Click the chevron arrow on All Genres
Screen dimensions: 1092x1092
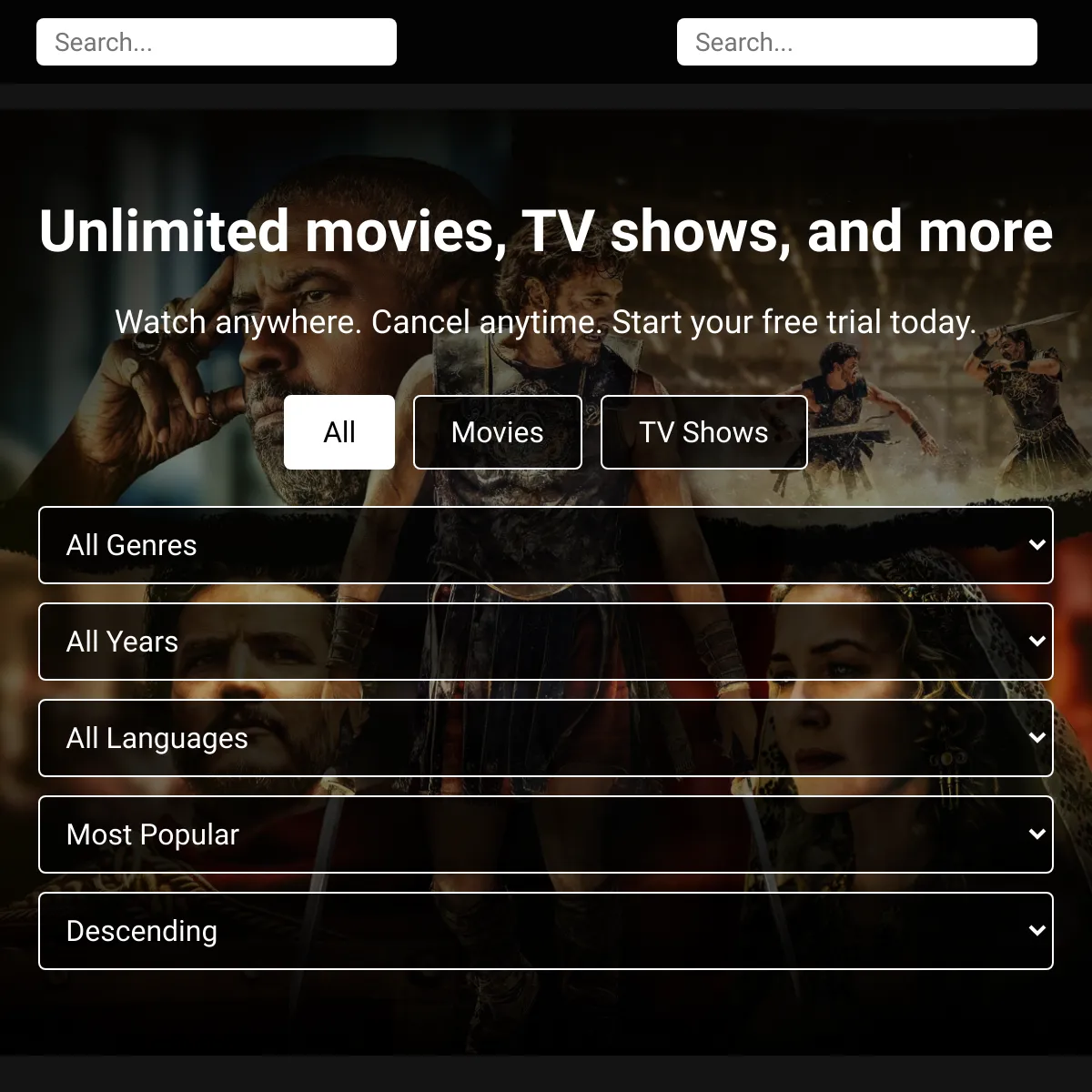[x=1036, y=545]
